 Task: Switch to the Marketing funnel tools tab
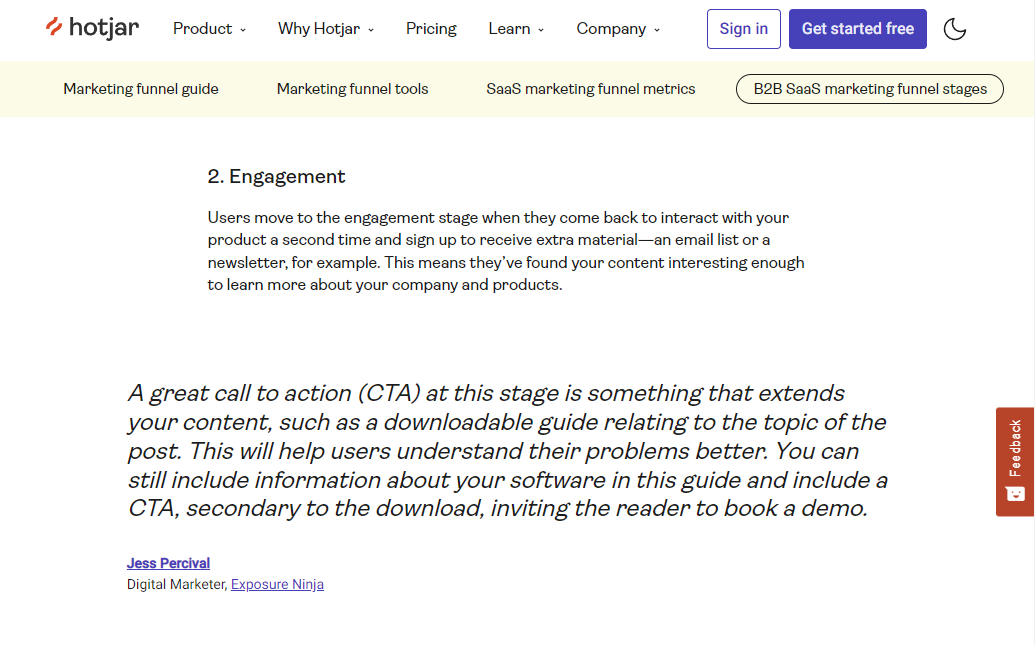352,89
